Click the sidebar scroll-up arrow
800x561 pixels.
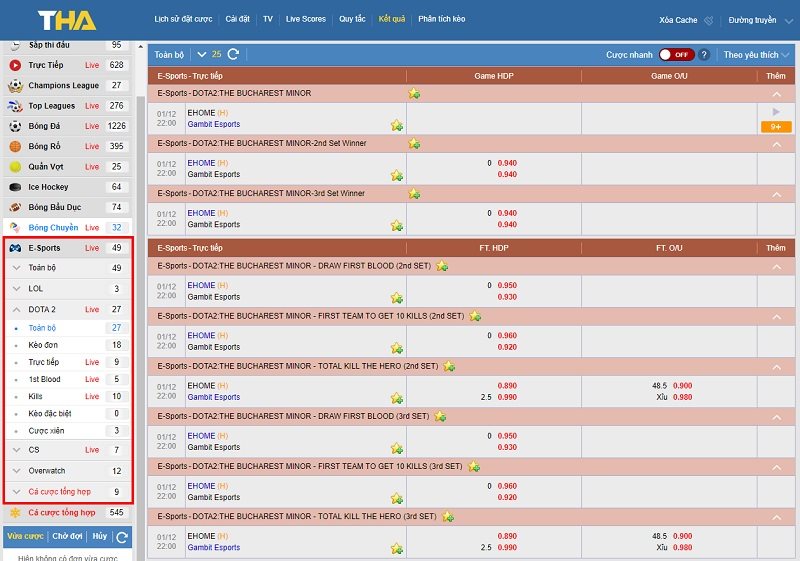pyautogui.click(x=140, y=47)
